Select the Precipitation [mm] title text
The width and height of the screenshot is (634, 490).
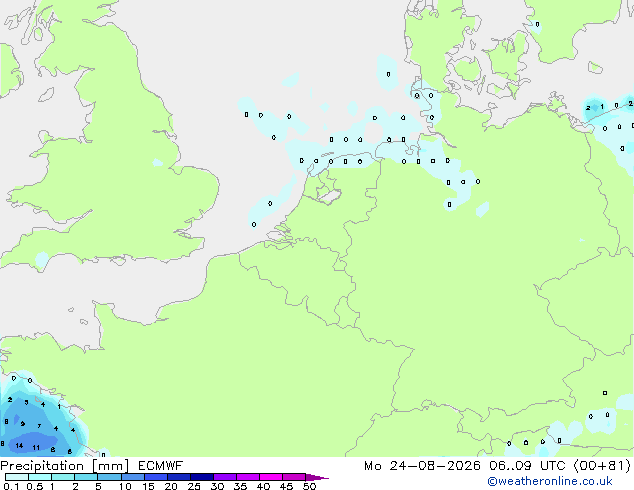pyautogui.click(x=64, y=466)
